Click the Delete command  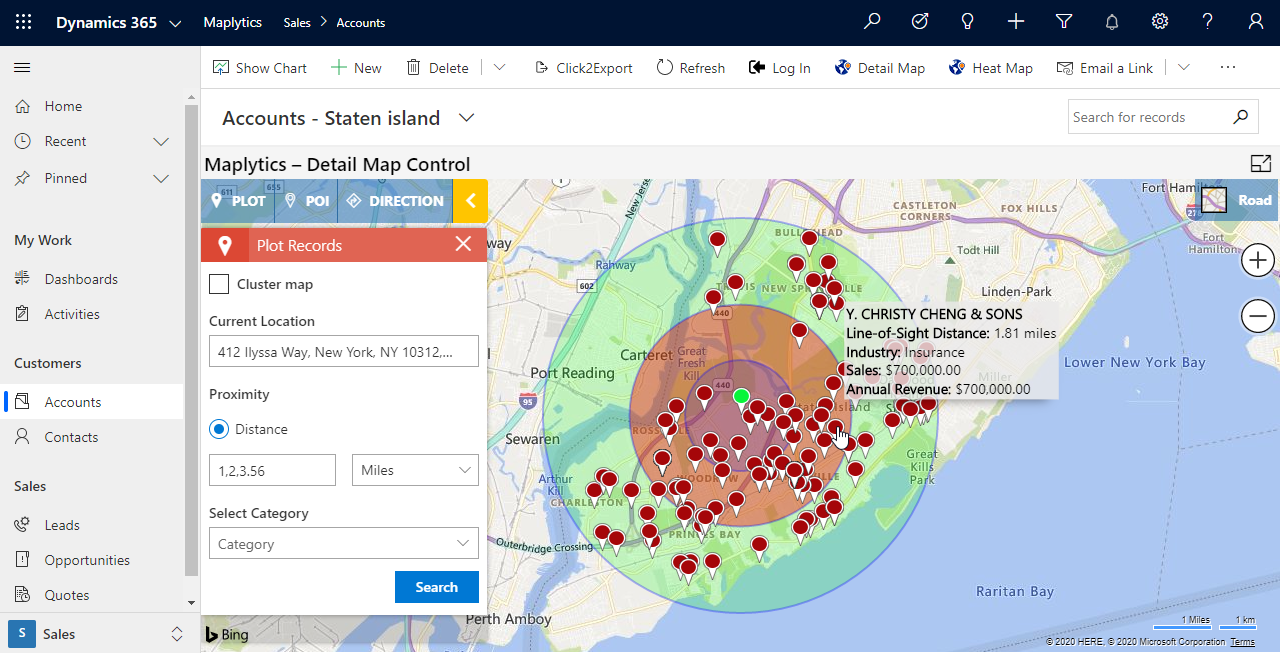pos(437,68)
